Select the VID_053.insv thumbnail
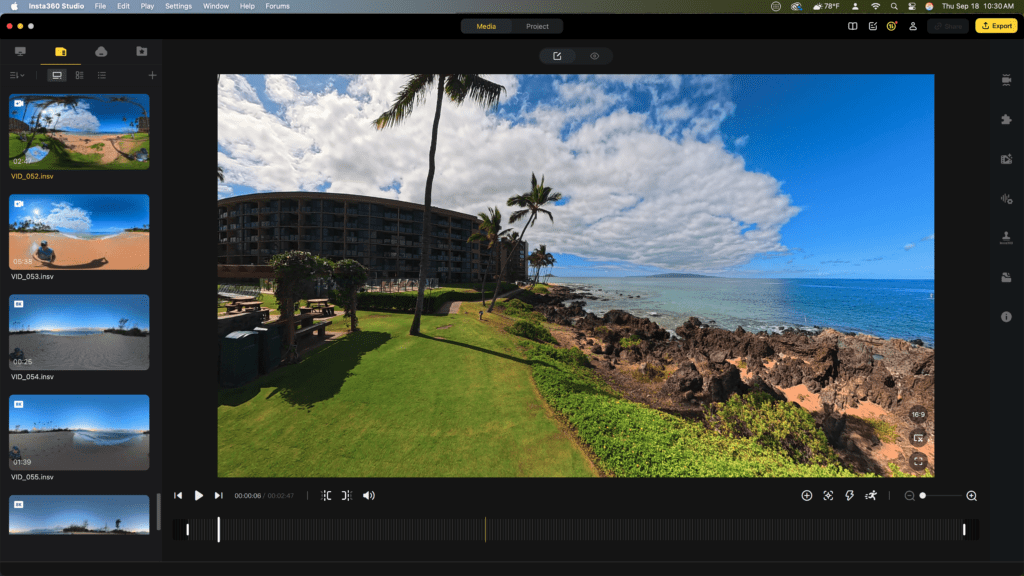The image size is (1024, 576). tap(79, 232)
